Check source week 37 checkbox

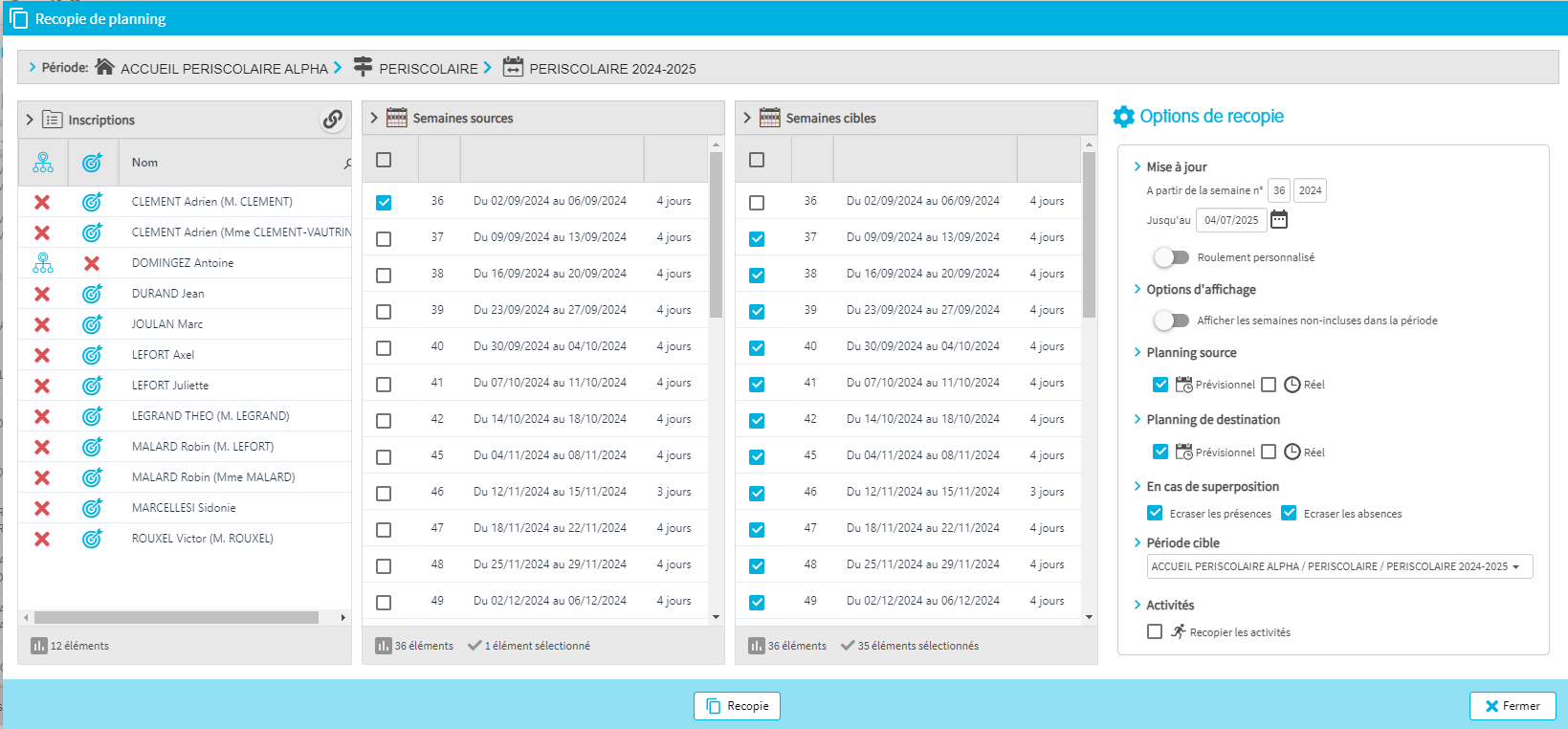pyautogui.click(x=384, y=238)
